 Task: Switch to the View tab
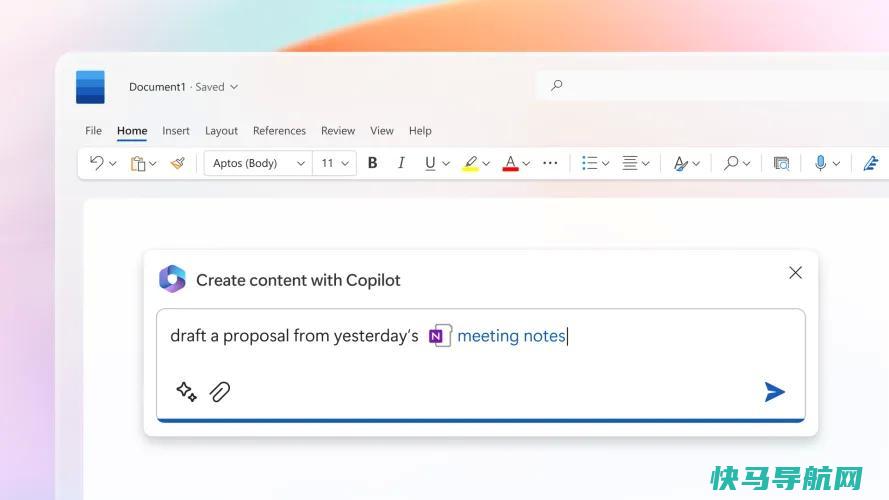pos(382,130)
